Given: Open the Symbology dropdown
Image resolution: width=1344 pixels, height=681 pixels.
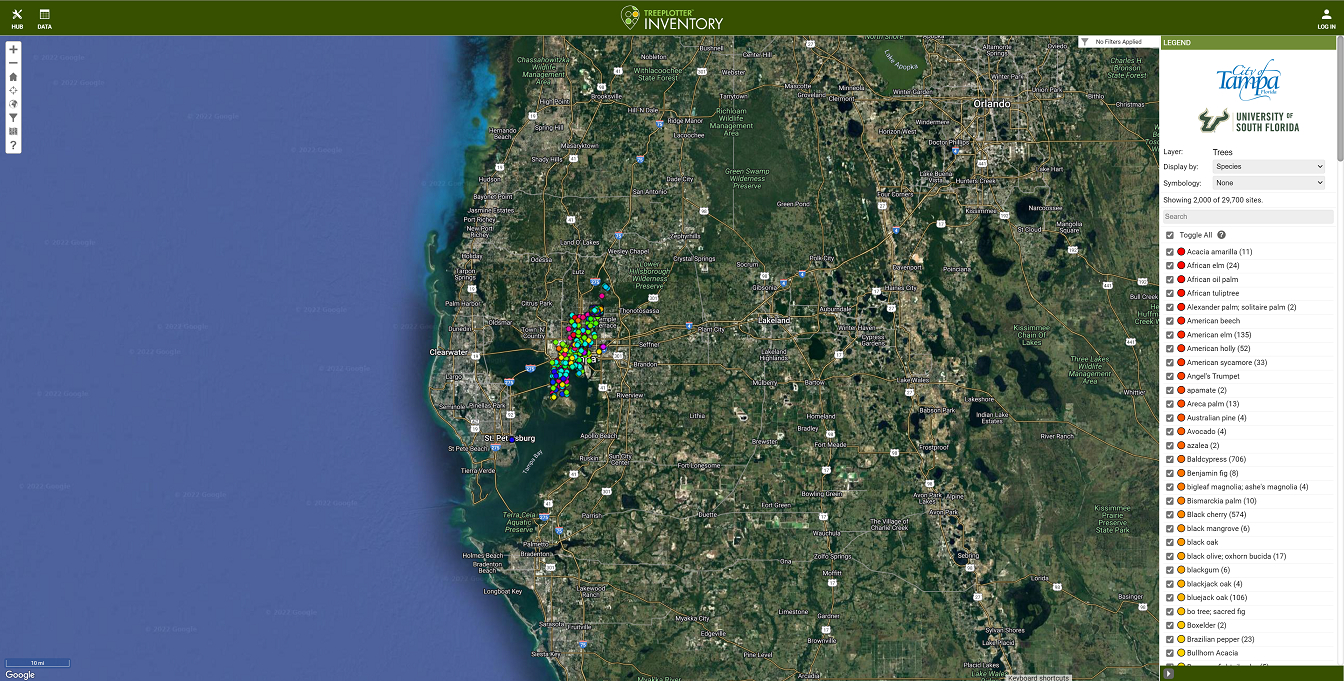Looking at the screenshot, I should coord(1268,183).
